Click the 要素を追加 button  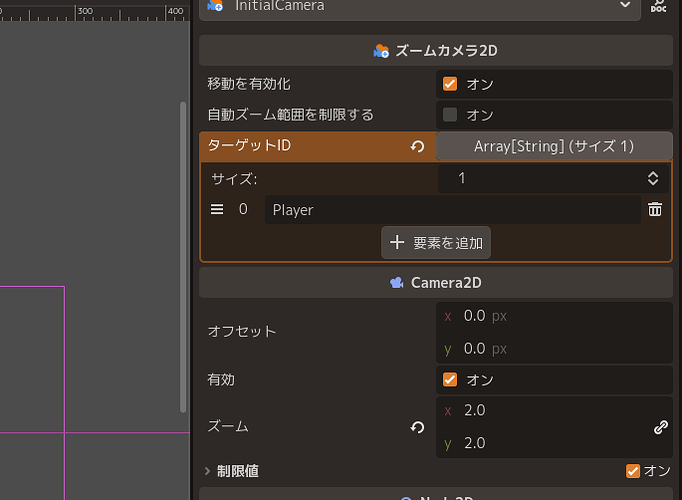click(x=436, y=243)
